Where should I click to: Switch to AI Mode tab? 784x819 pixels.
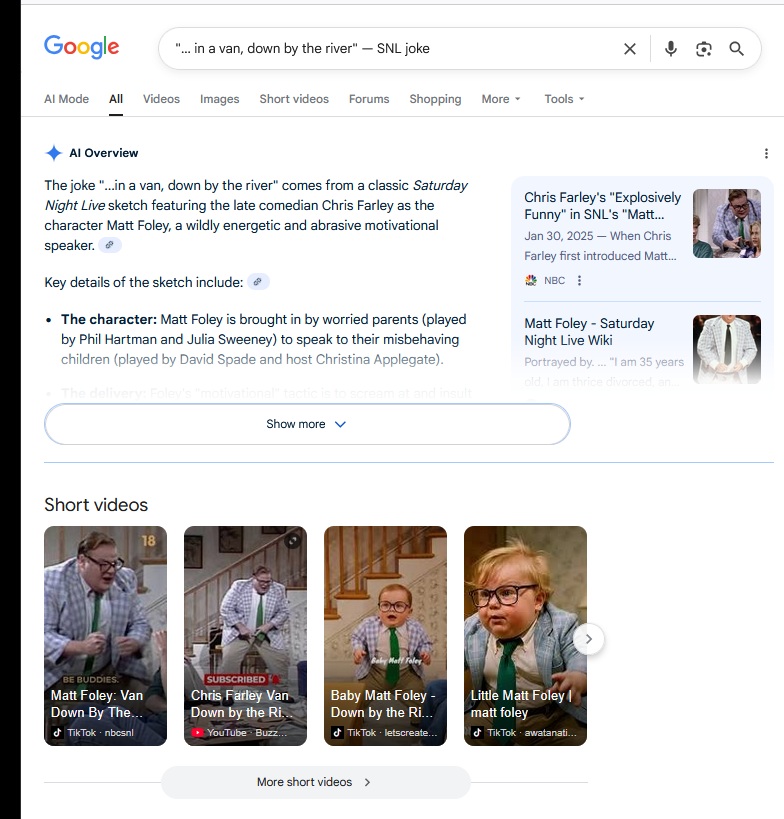pos(66,99)
